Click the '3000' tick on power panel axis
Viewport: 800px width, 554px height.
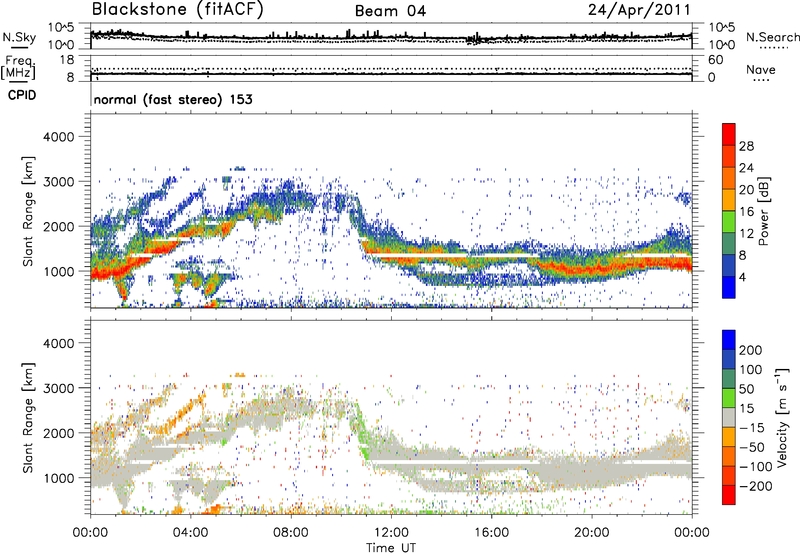[x=58, y=182]
